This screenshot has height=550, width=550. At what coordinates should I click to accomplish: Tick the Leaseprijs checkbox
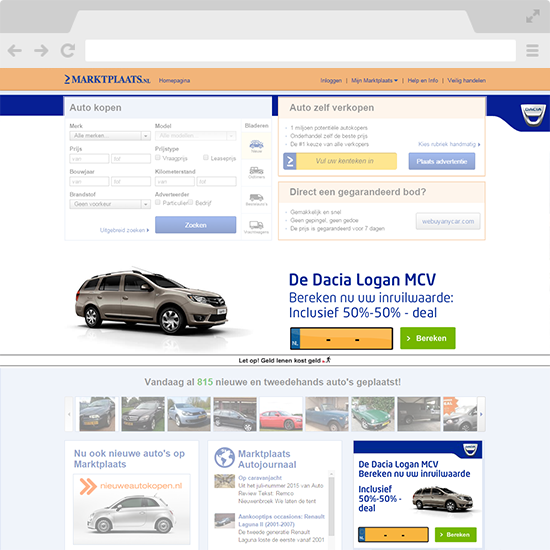206,157
